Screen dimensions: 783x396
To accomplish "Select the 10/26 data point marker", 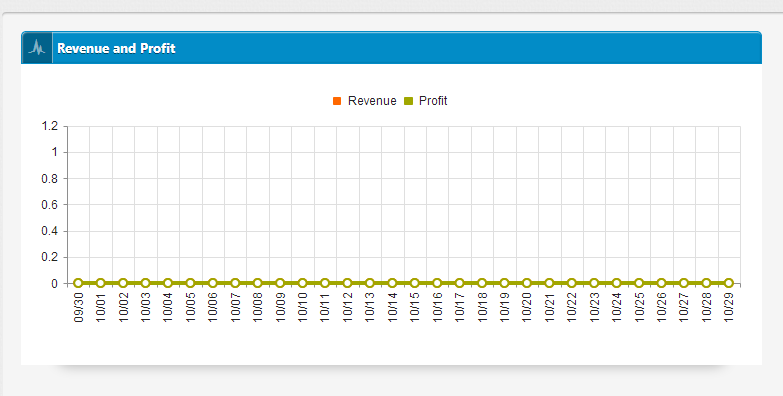I will point(662,283).
